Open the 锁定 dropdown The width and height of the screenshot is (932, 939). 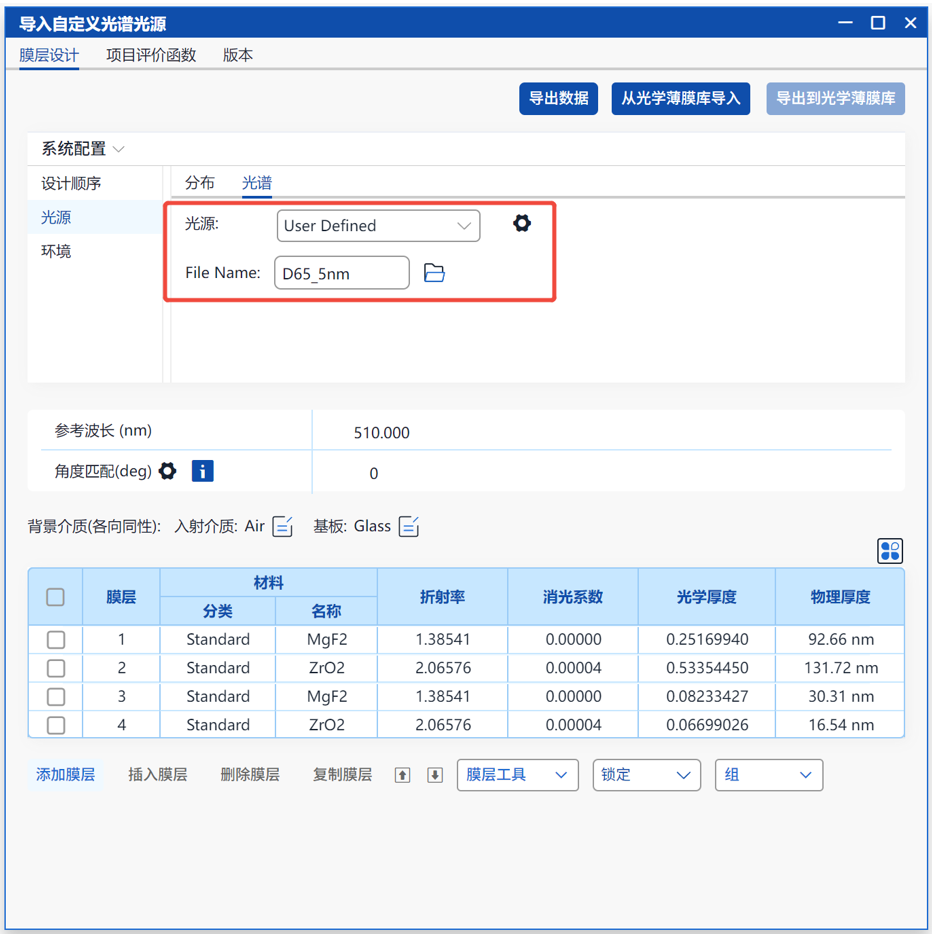[x=646, y=775]
